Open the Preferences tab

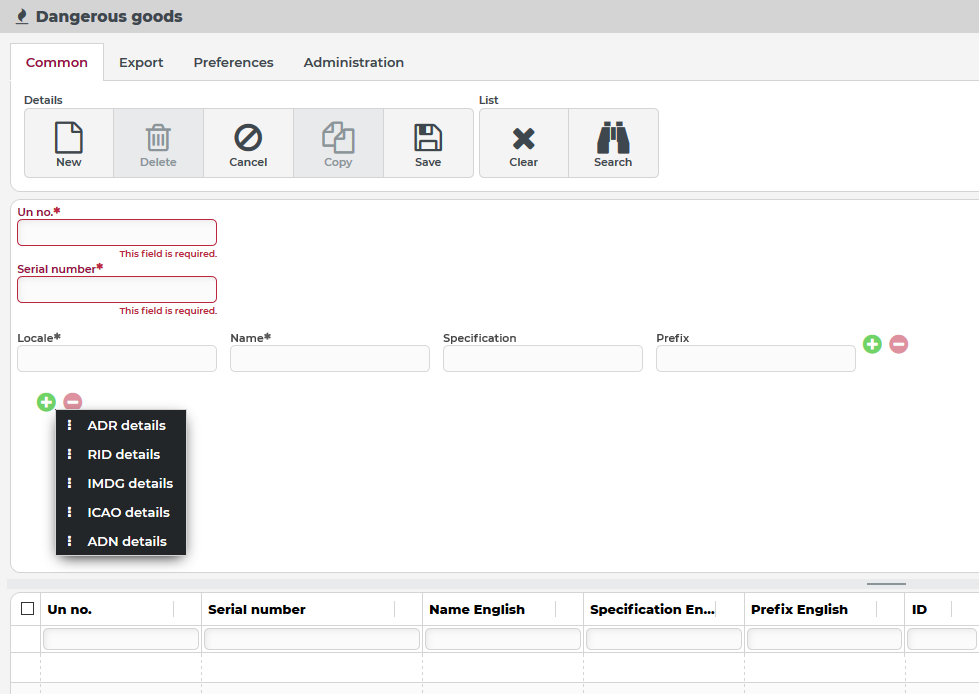tap(234, 62)
